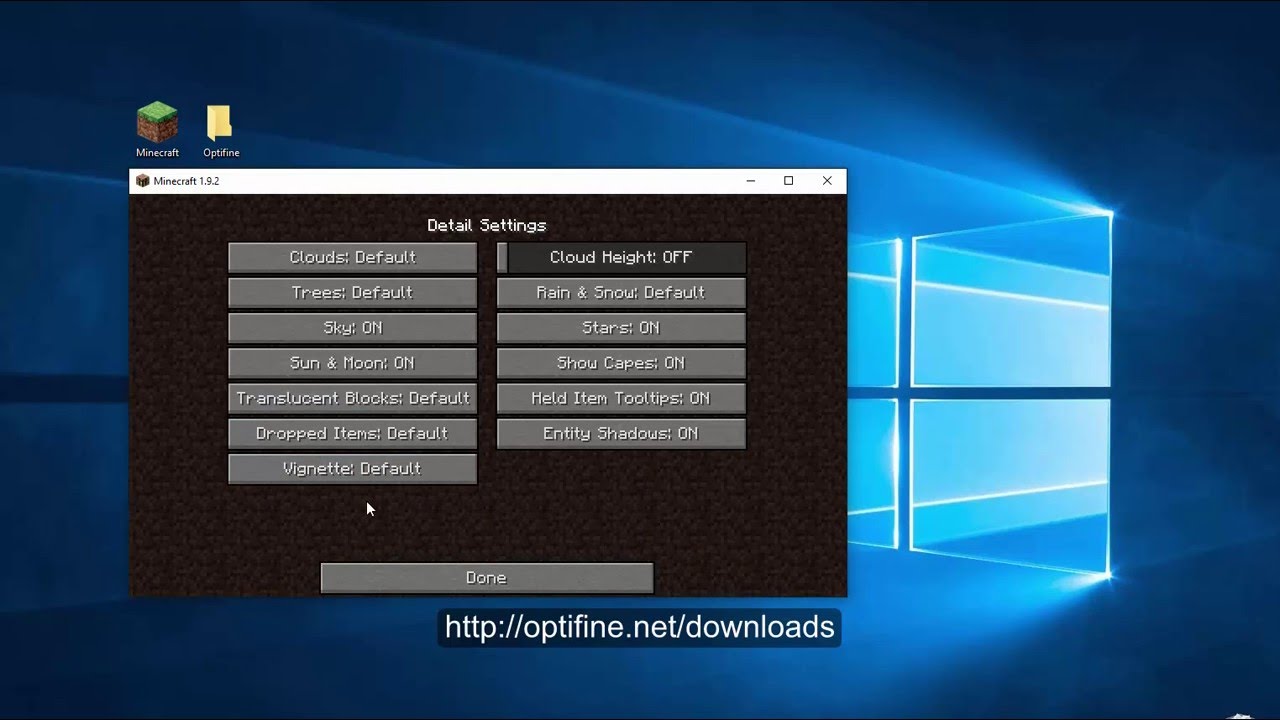The width and height of the screenshot is (1280, 720).
Task: Maximize the Minecraft 1.9.2 window
Action: pyautogui.click(x=789, y=181)
